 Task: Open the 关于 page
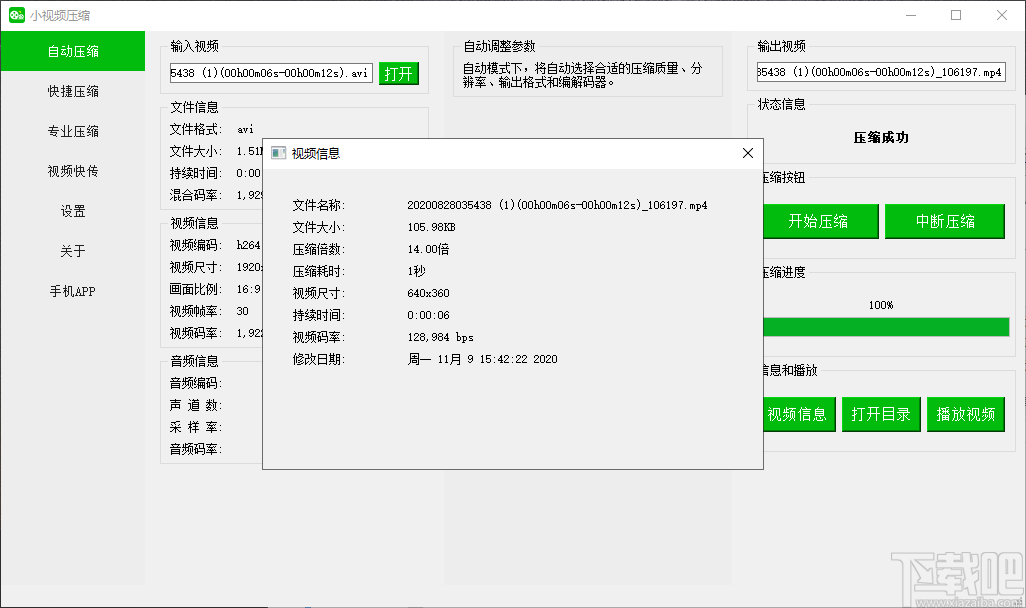73,251
